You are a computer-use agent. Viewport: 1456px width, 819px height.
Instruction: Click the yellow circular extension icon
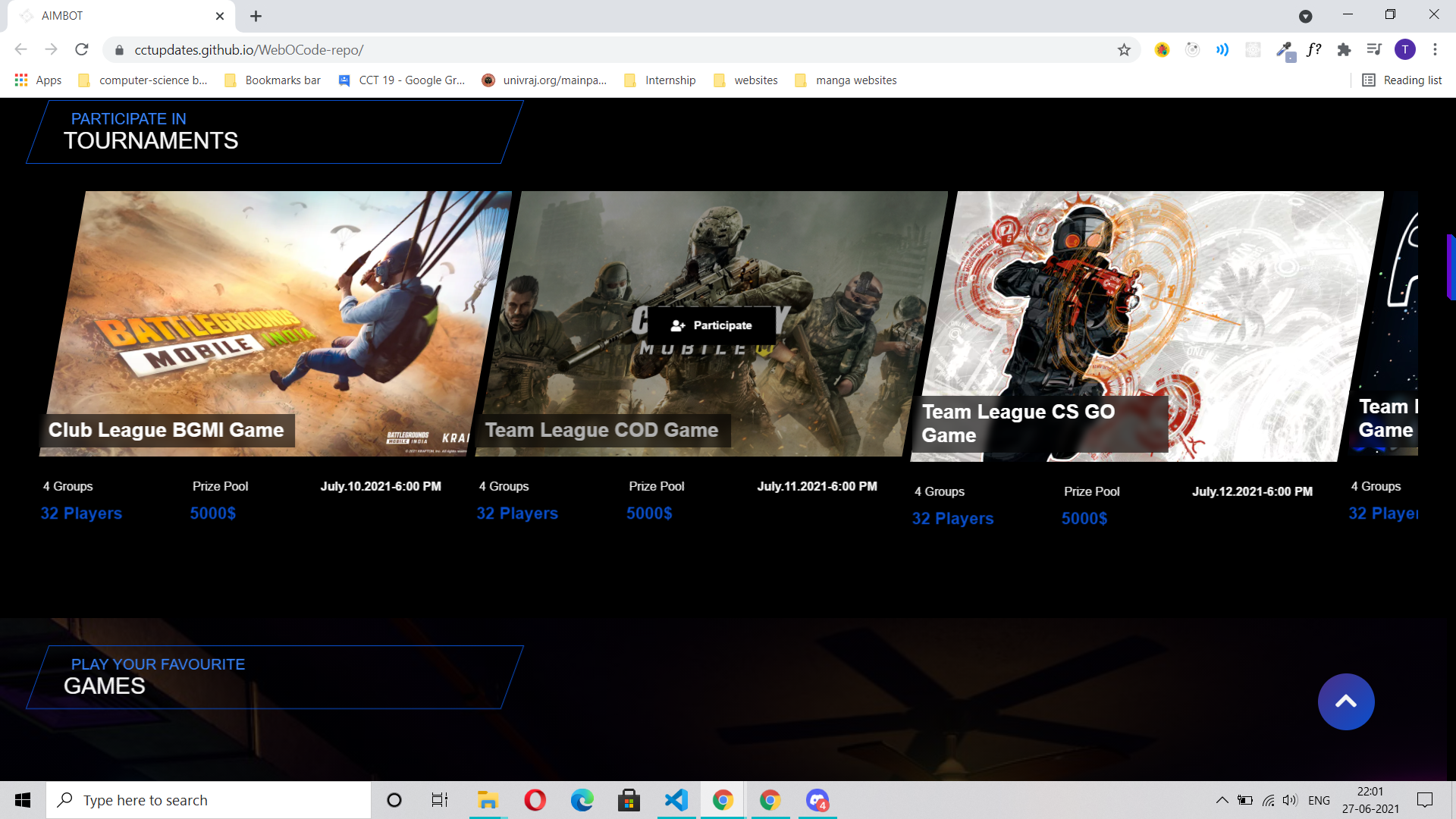(x=1162, y=50)
